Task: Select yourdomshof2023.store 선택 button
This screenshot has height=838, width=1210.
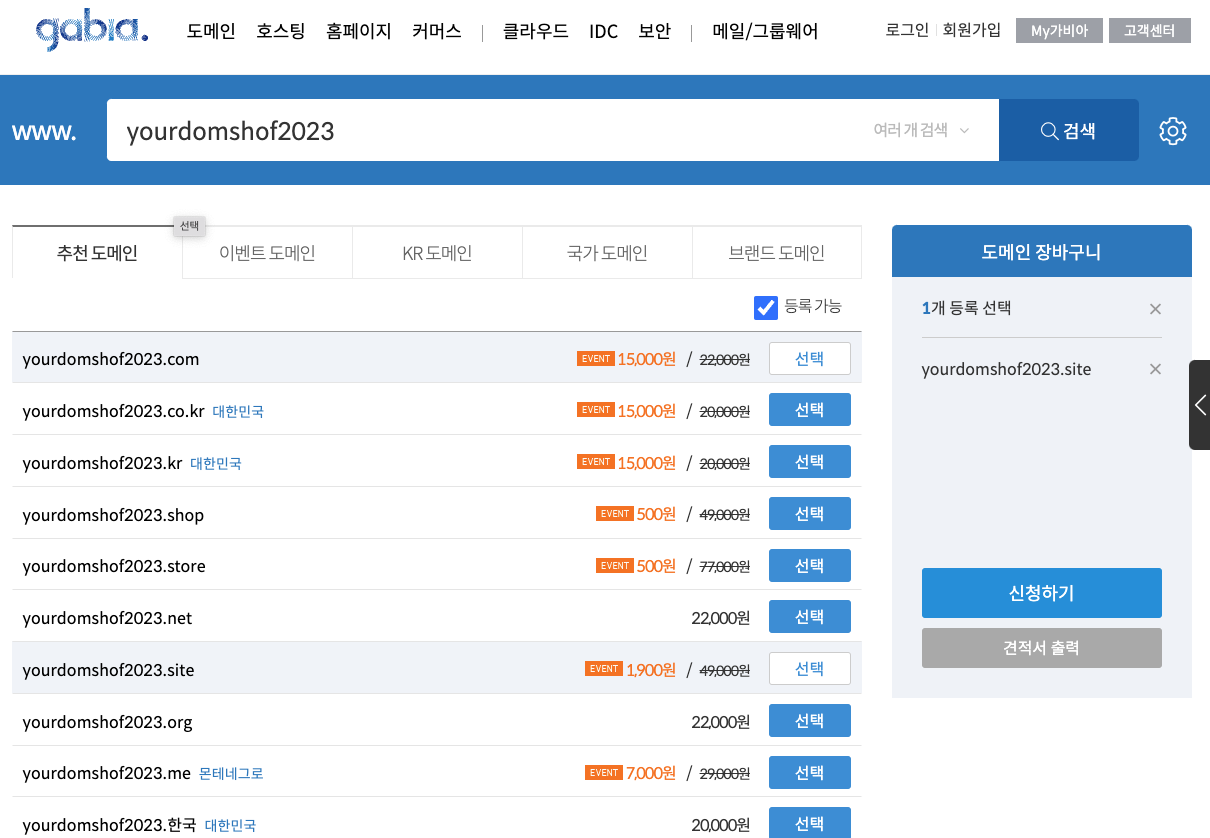Action: point(810,566)
